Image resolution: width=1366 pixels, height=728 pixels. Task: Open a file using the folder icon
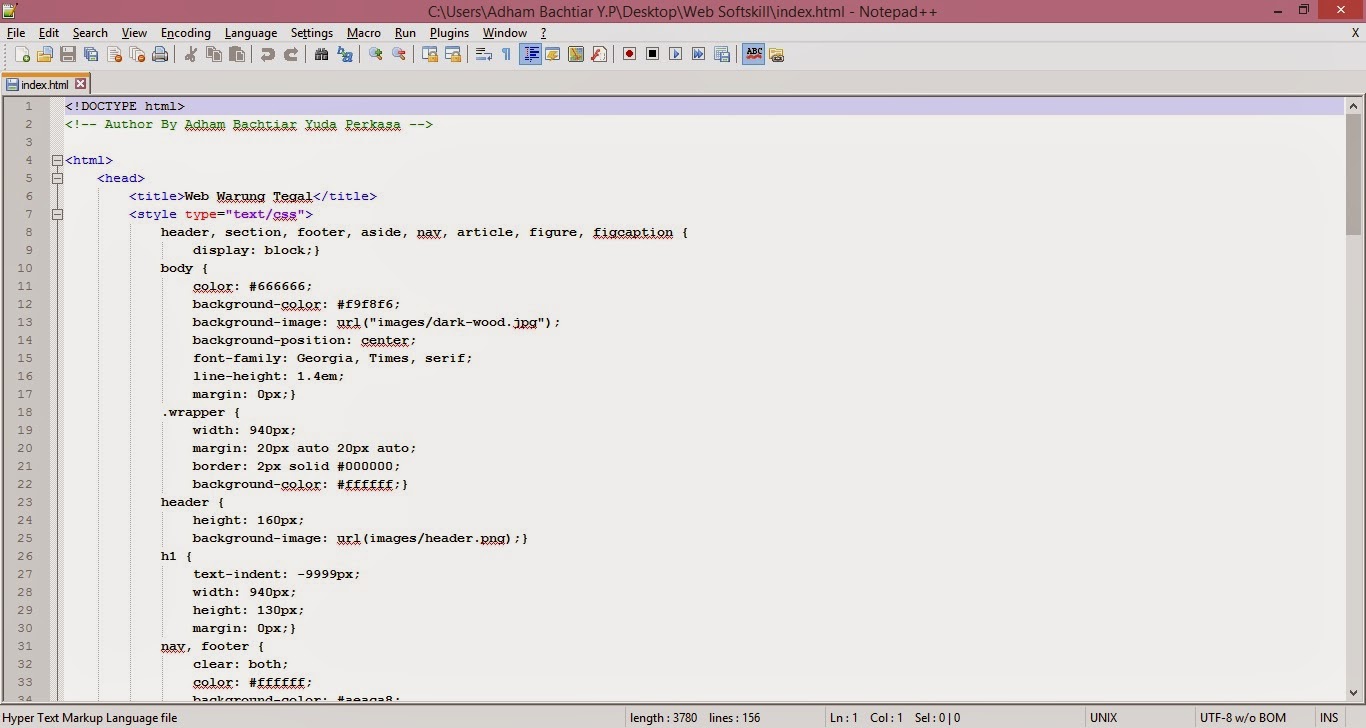pos(45,54)
